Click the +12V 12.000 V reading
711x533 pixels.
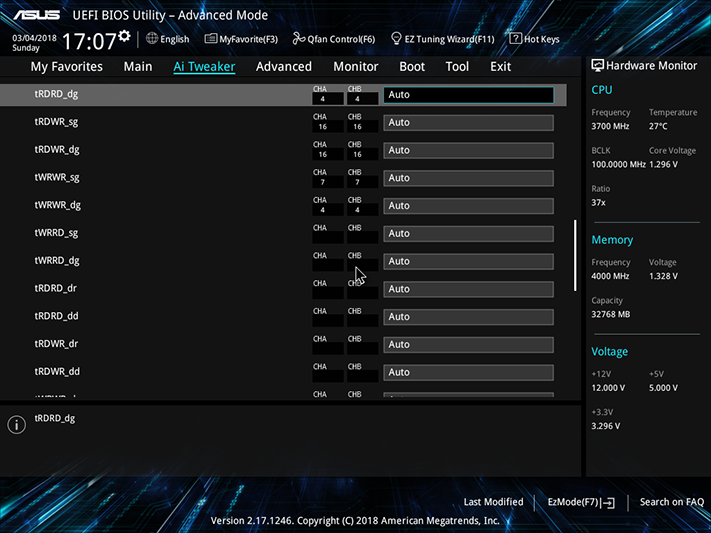608,388
